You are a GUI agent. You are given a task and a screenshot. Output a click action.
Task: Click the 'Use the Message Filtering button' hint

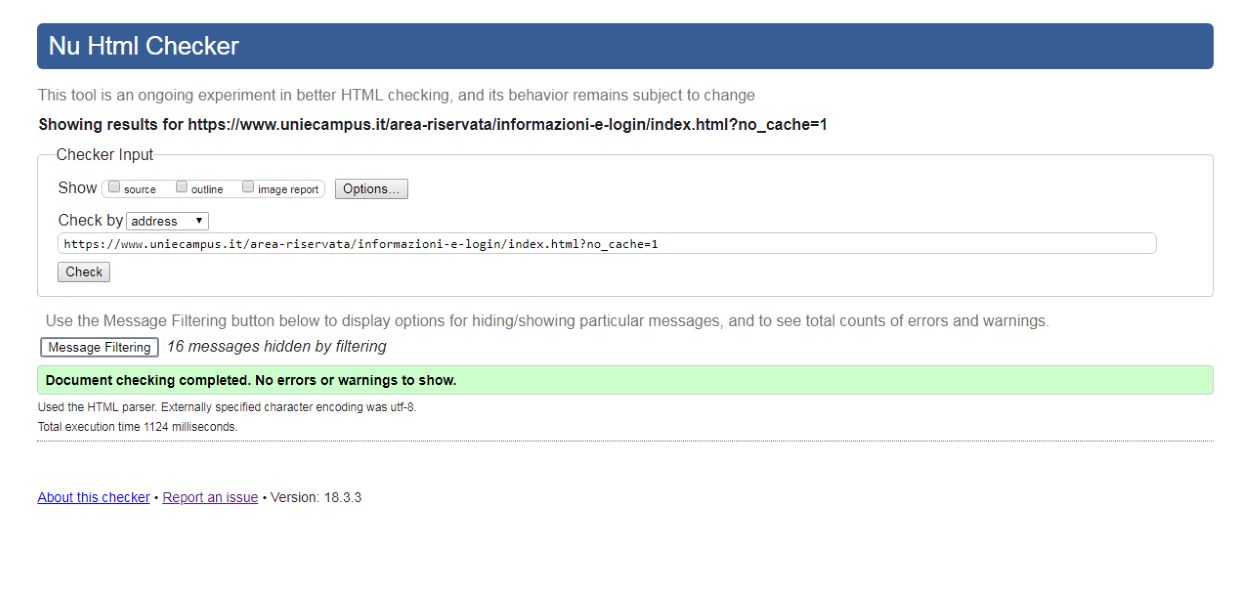[547, 321]
